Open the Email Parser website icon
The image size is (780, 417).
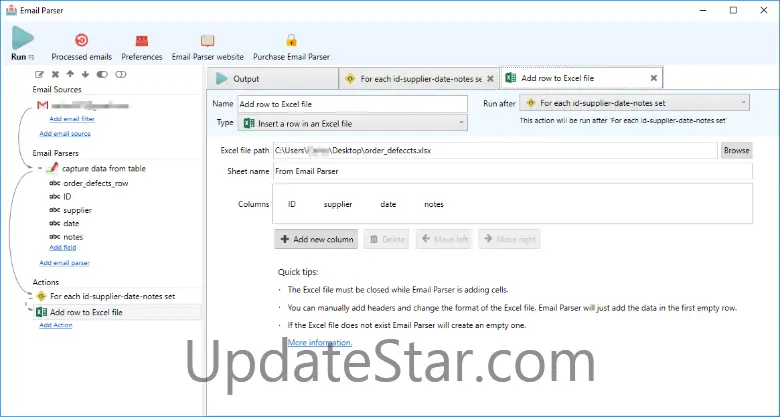pos(207,40)
